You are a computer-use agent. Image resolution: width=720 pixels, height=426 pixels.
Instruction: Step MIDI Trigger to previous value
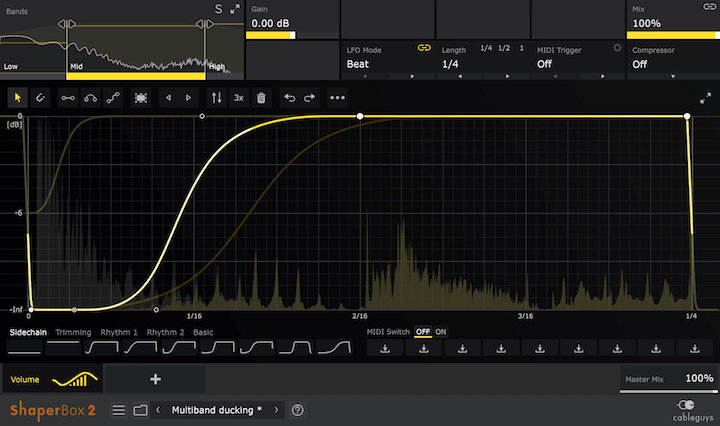click(555, 76)
